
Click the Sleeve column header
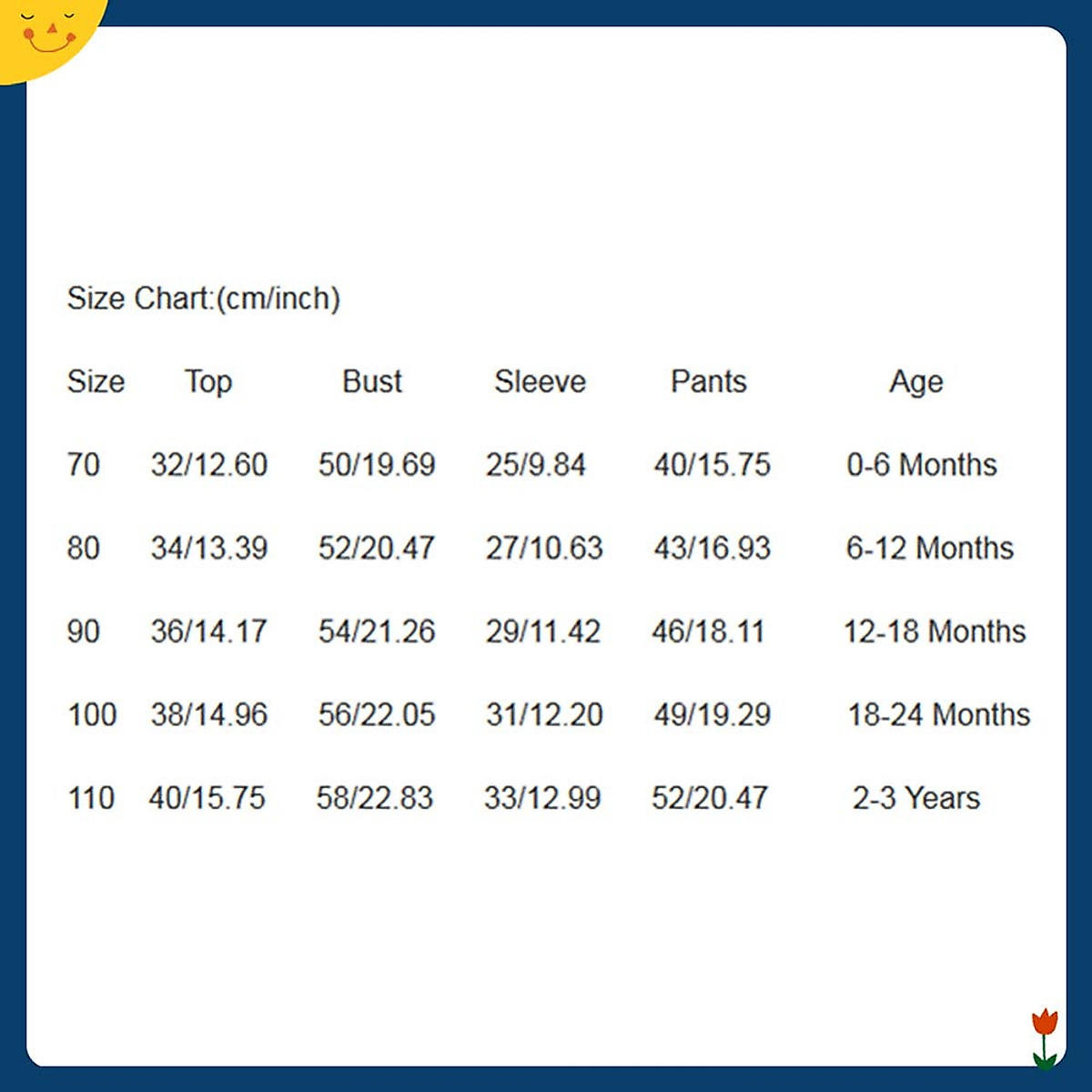point(540,381)
